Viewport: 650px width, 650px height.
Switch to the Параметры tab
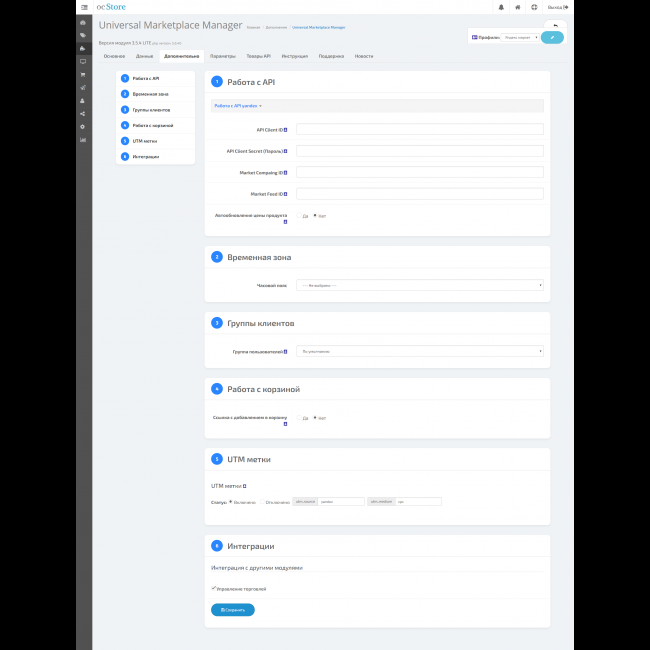pyautogui.click(x=223, y=56)
